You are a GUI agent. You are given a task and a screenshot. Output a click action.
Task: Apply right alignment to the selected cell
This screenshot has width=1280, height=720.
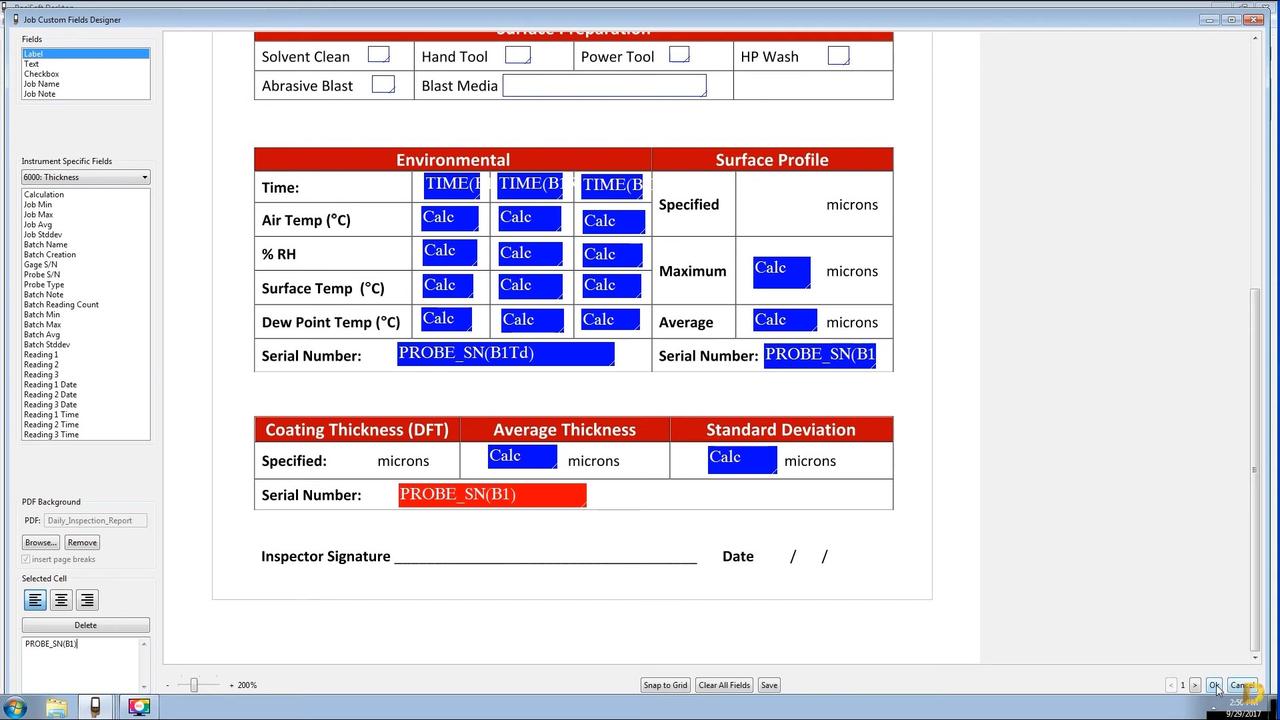point(86,599)
